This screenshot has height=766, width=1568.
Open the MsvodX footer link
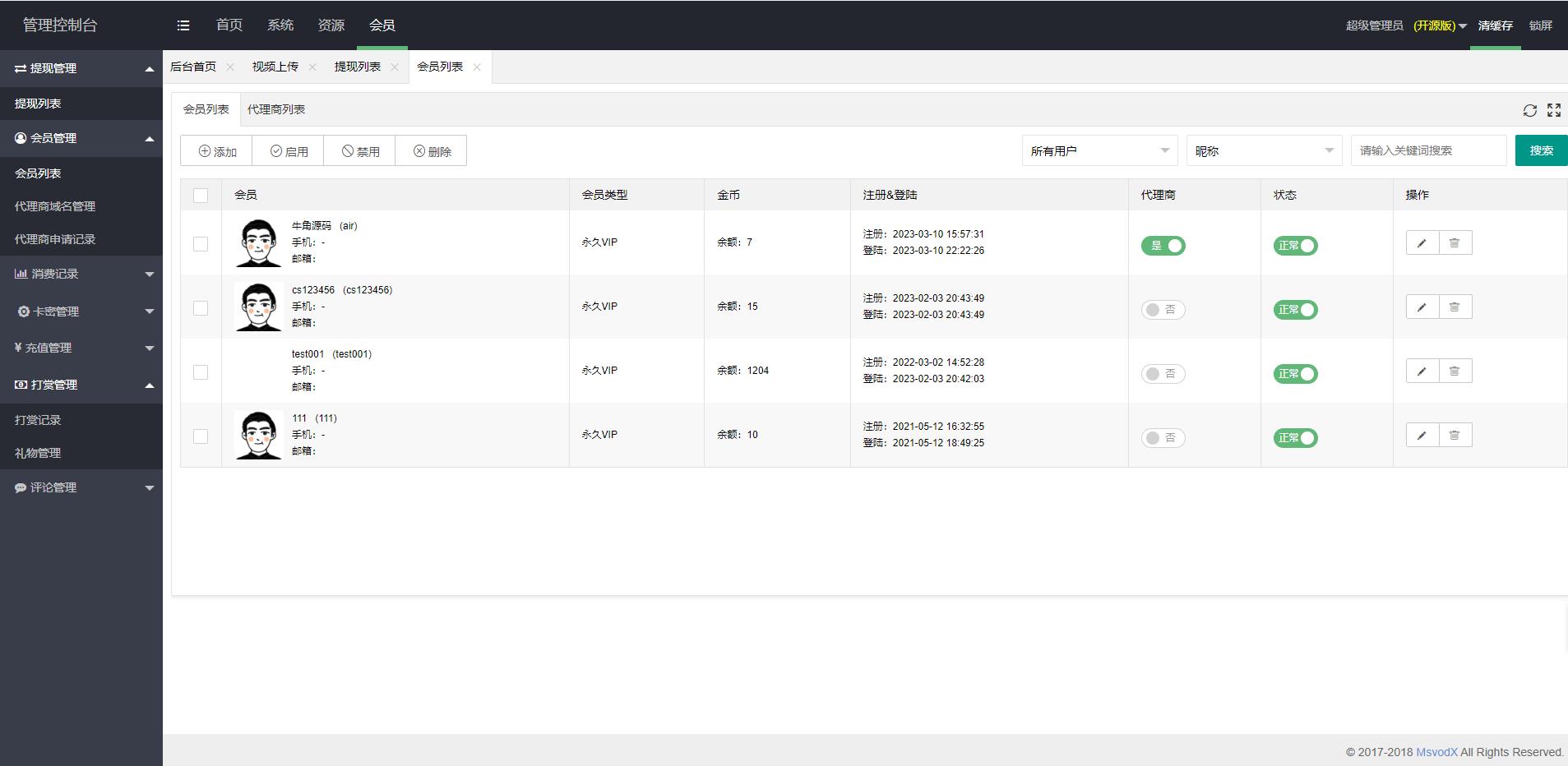[1436, 752]
